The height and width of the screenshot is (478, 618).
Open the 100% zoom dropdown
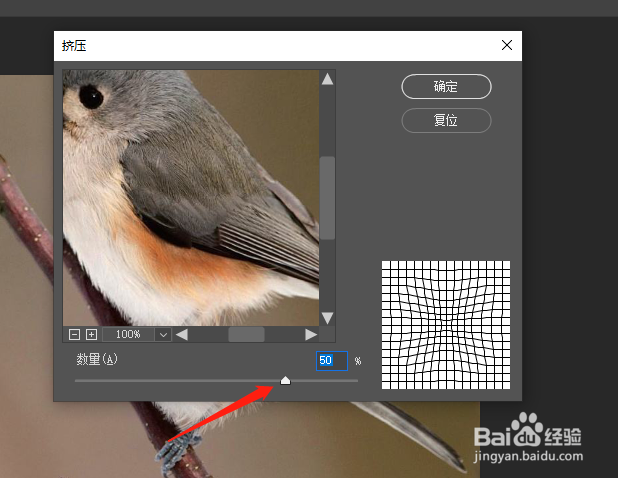(x=163, y=335)
